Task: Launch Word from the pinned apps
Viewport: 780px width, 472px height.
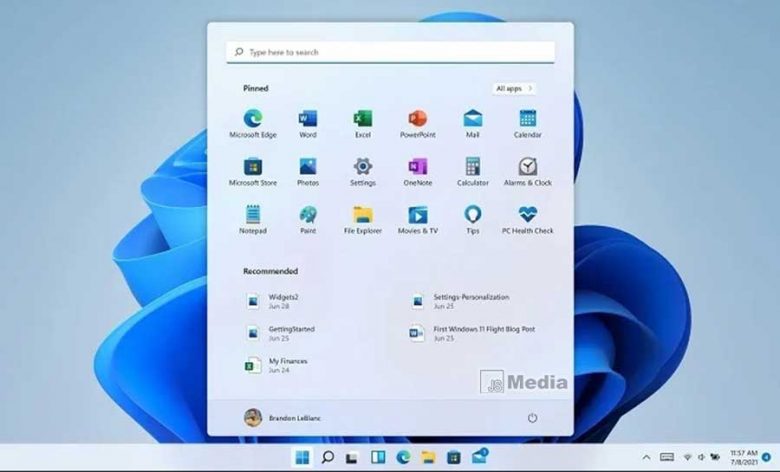Action: (307, 123)
